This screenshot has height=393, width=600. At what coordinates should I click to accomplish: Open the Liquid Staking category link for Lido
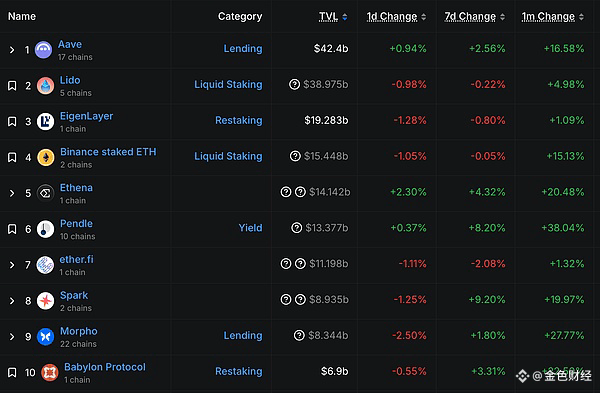[228, 84]
